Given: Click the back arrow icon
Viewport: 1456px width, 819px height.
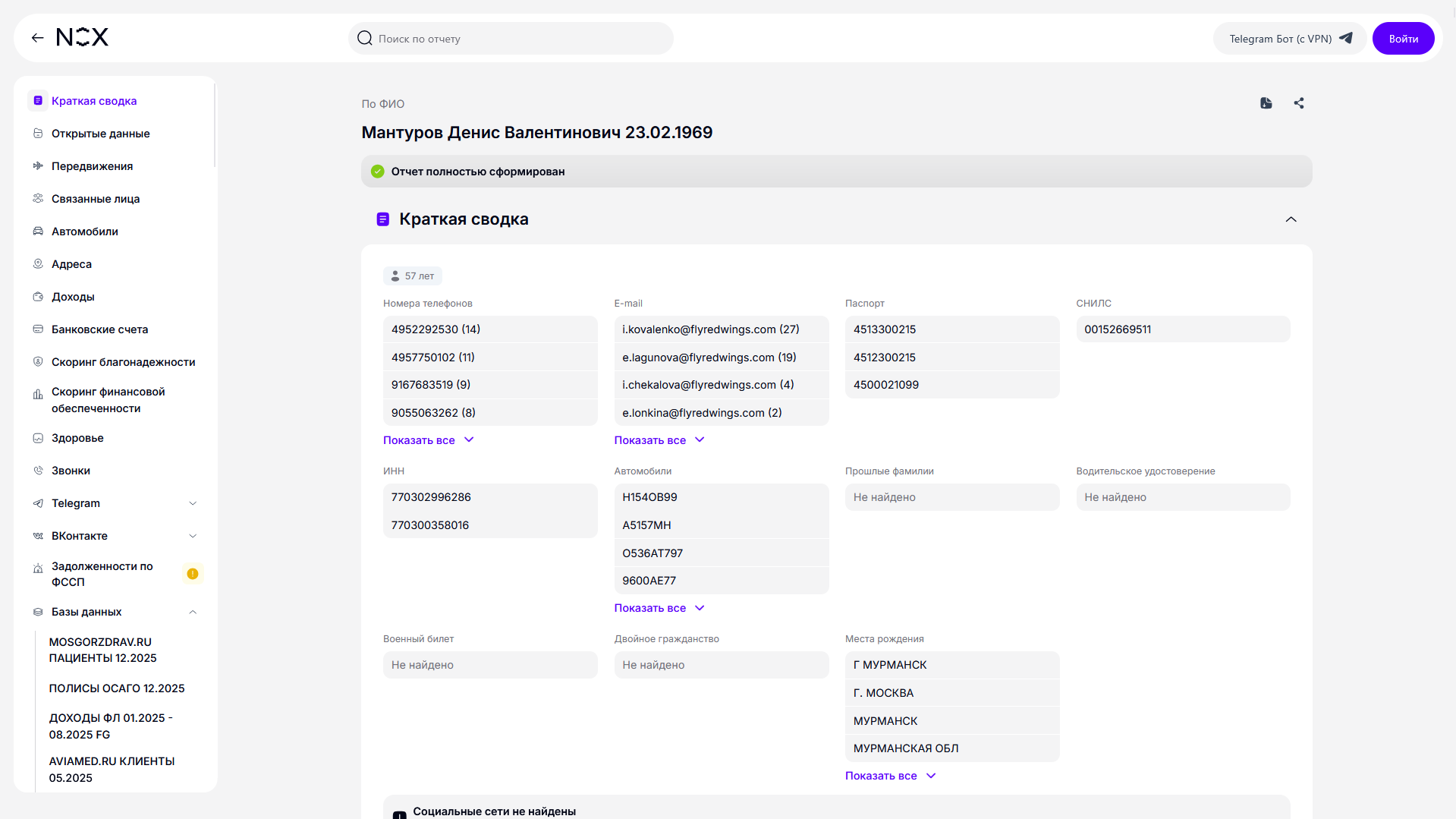Looking at the screenshot, I should pyautogui.click(x=37, y=38).
